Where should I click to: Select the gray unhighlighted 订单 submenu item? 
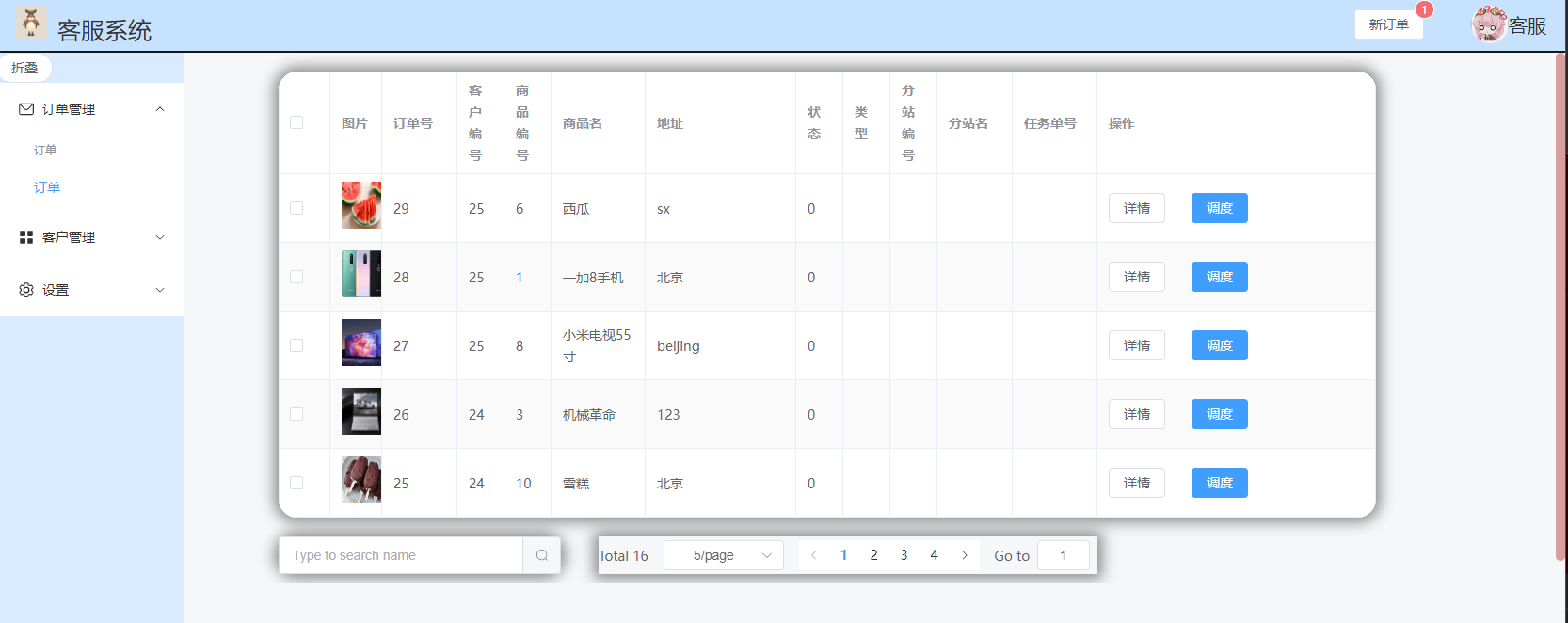pyautogui.click(x=45, y=150)
